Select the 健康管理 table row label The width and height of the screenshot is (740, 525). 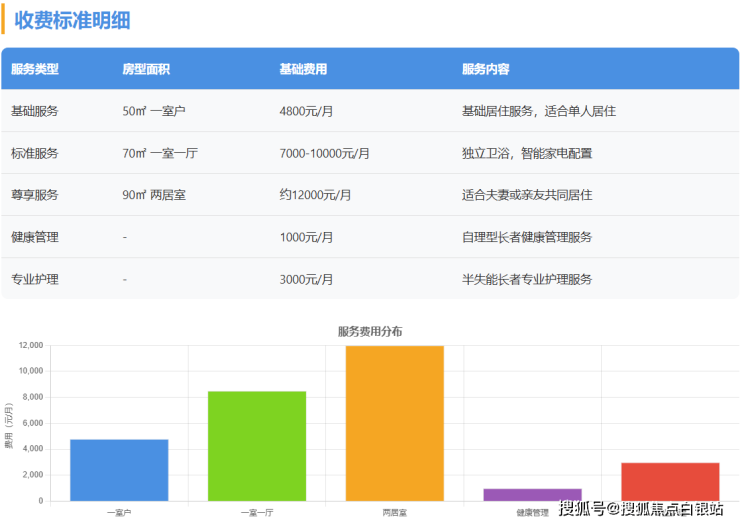pyautogui.click(x=35, y=238)
